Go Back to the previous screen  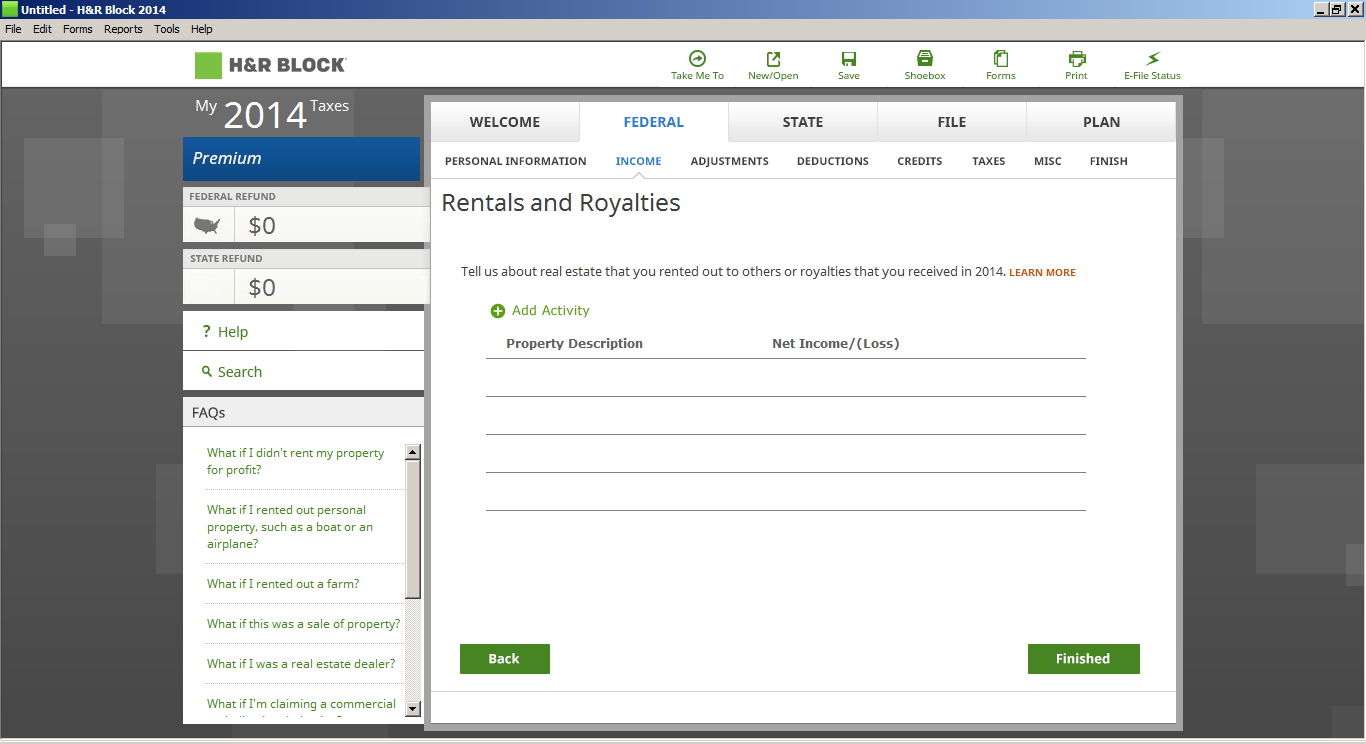click(x=504, y=659)
